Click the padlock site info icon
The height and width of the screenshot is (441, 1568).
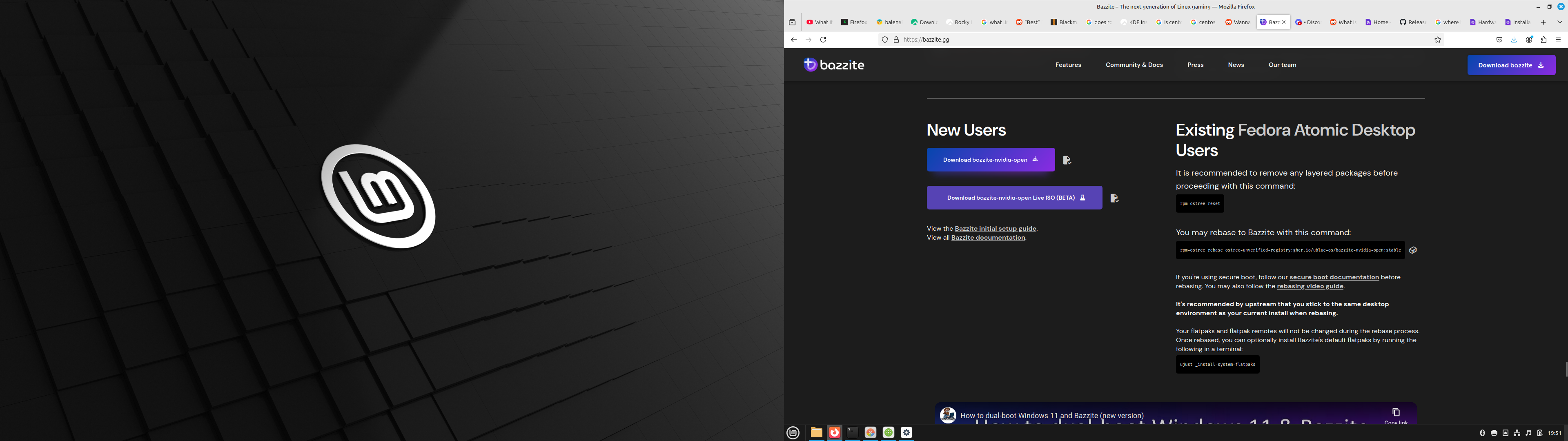[x=896, y=40]
